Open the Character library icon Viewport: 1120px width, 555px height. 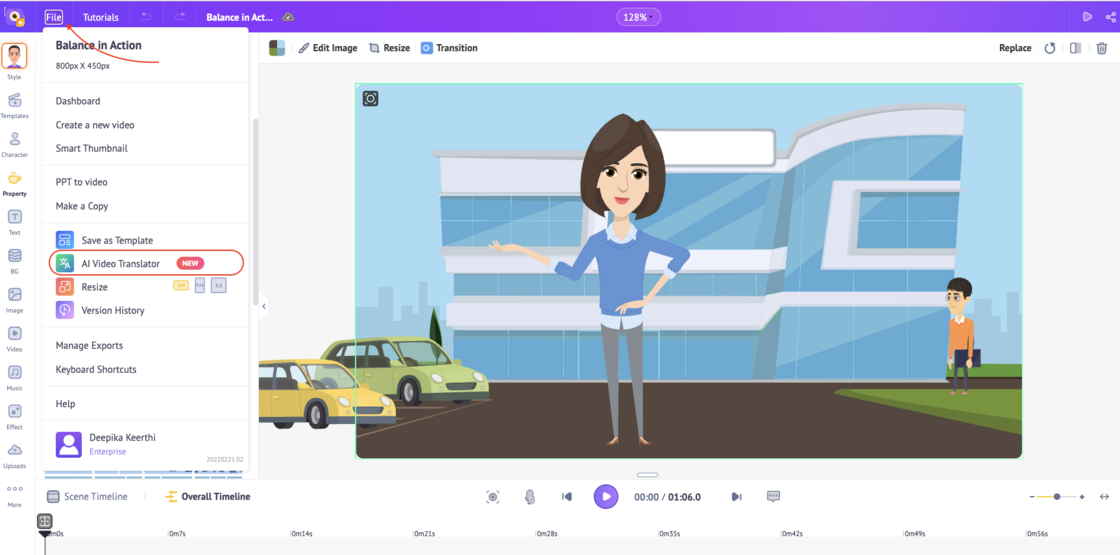pos(14,143)
